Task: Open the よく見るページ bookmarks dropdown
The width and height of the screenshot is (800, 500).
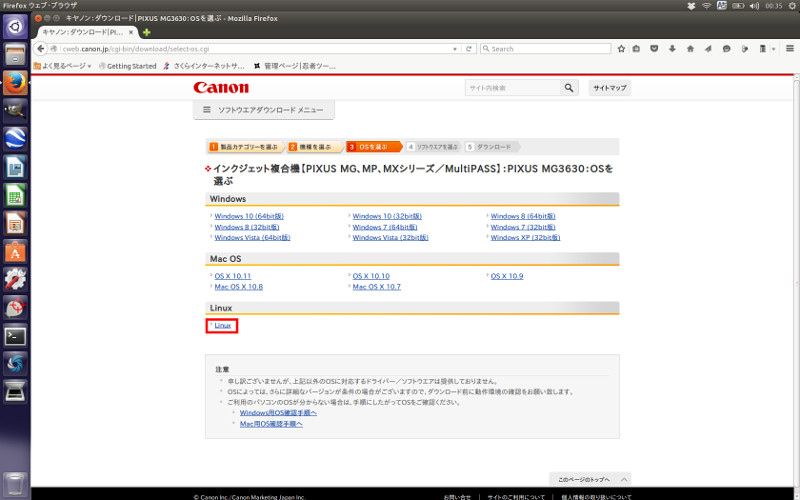Action: pos(63,66)
